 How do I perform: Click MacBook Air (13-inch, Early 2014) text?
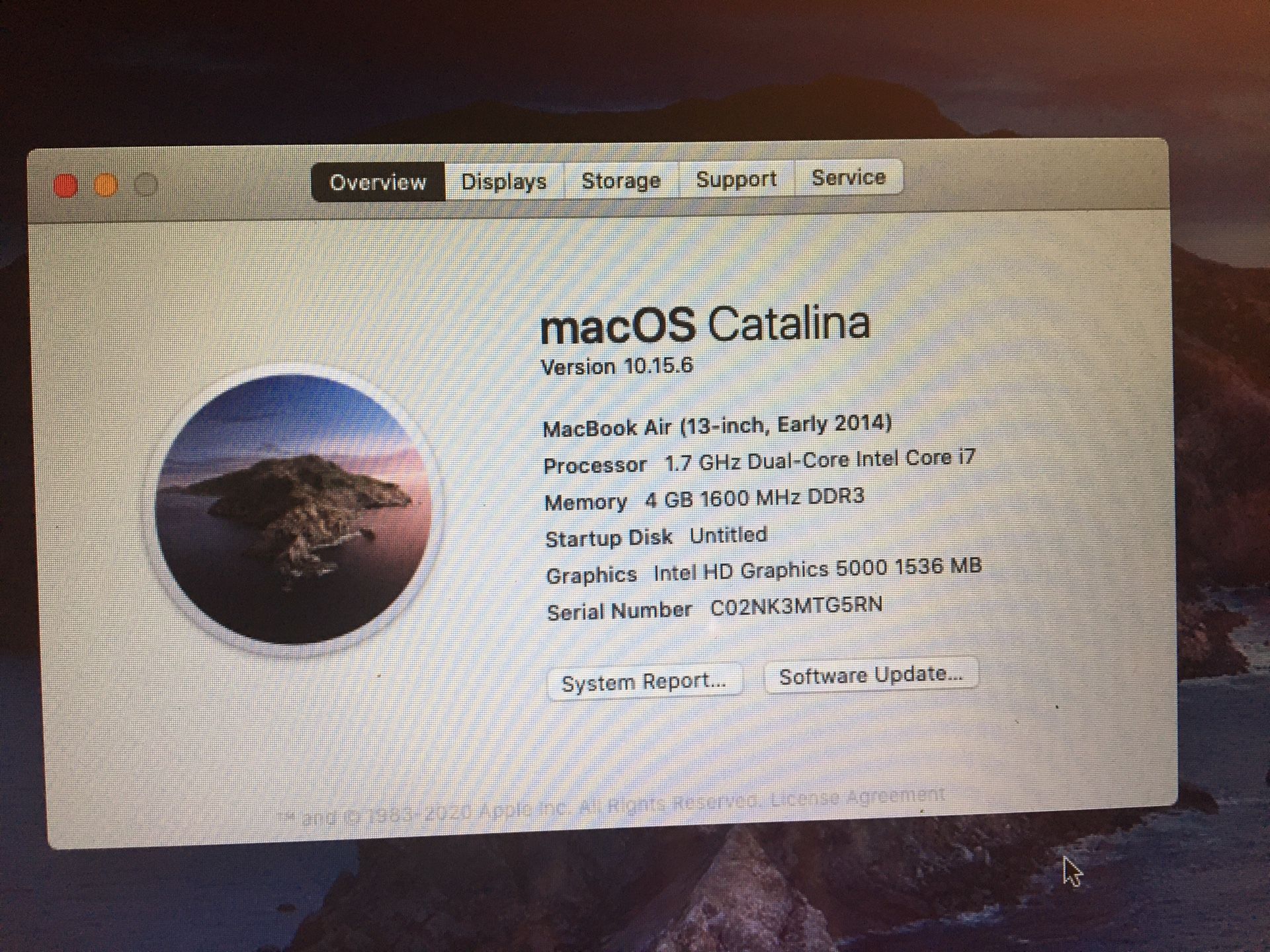click(717, 425)
